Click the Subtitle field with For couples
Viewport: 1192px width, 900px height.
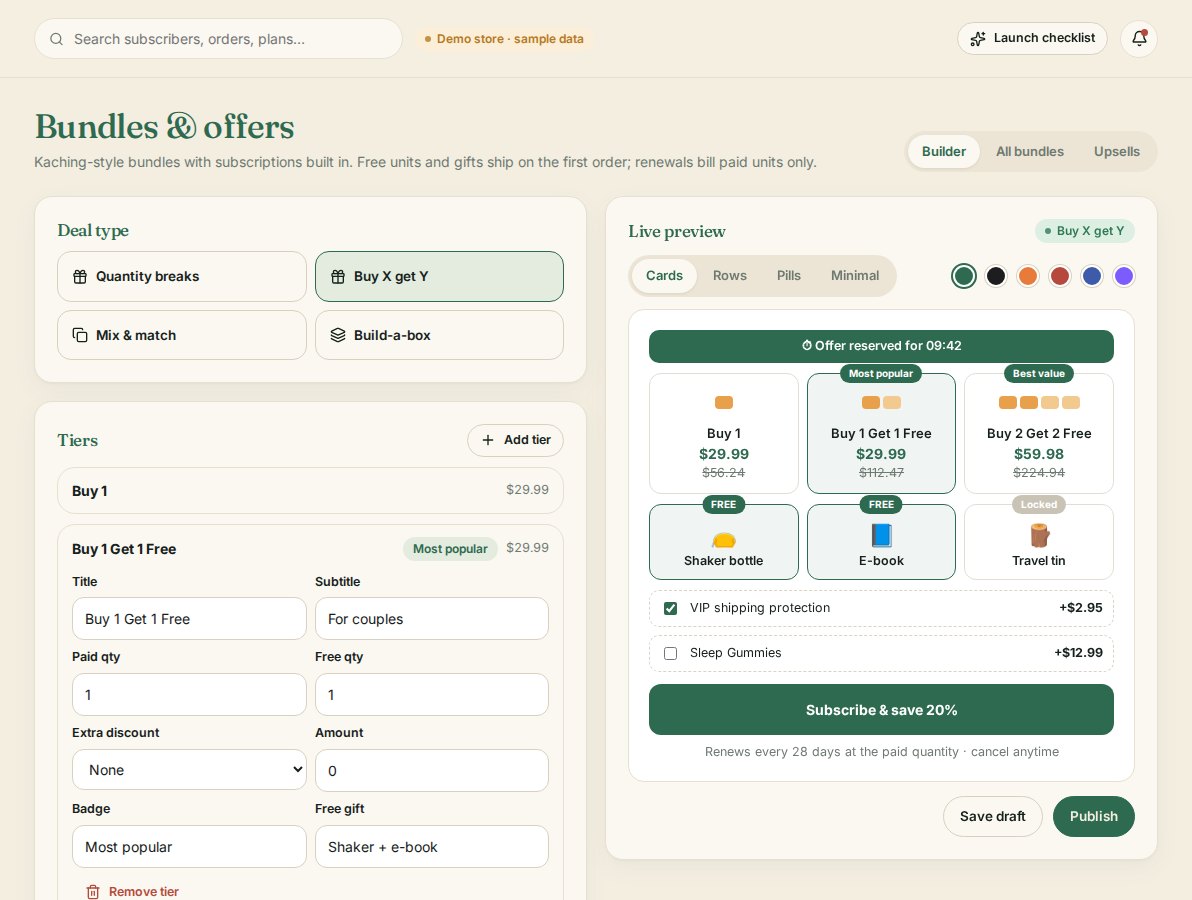432,619
